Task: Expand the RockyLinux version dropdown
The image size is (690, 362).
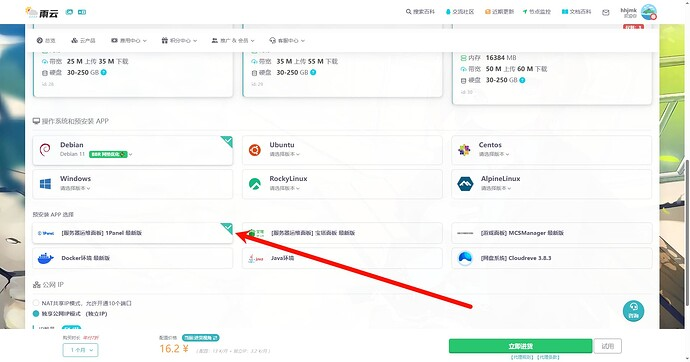Action: click(284, 188)
